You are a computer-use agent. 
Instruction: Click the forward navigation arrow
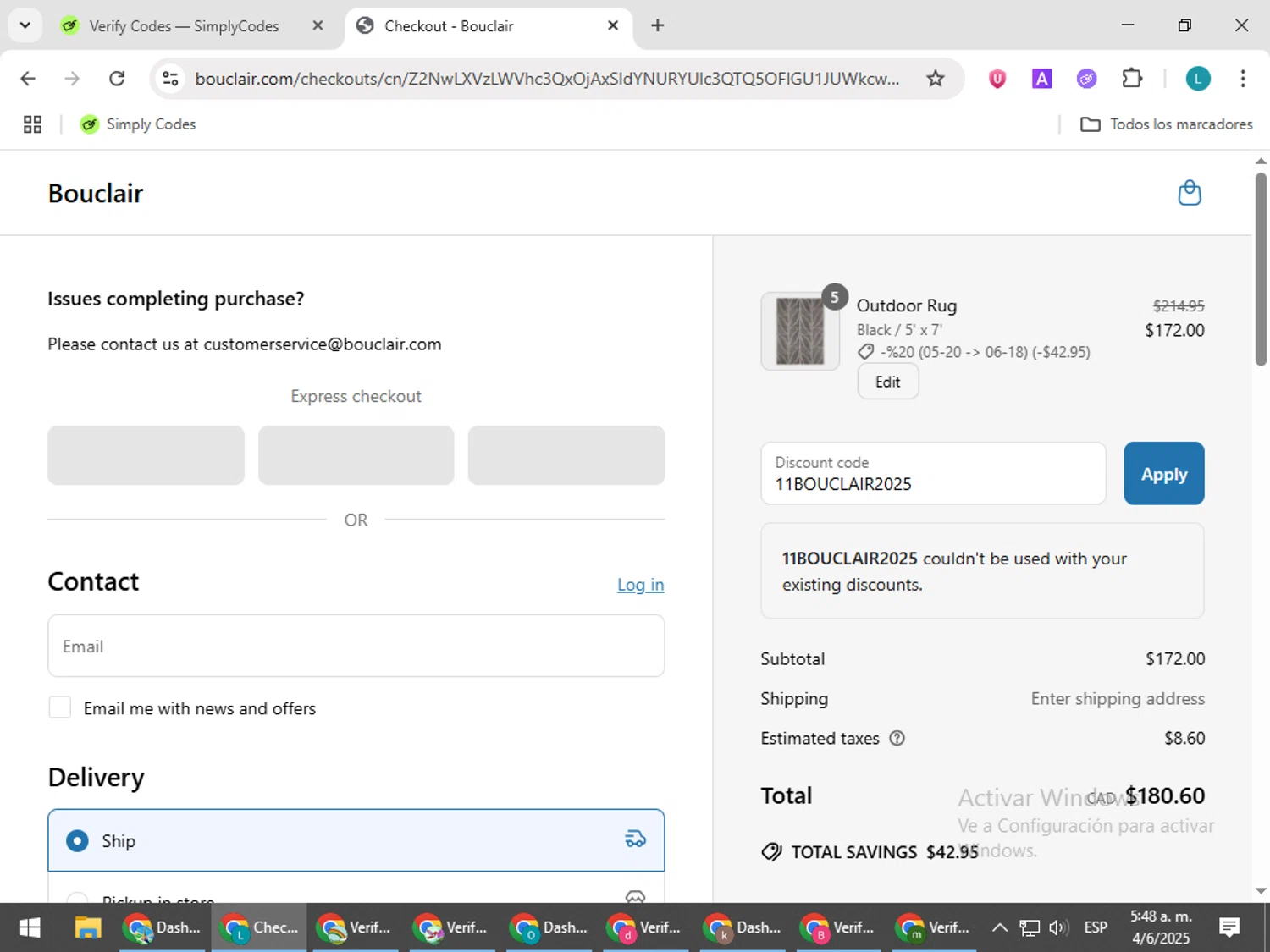pyautogui.click(x=73, y=79)
